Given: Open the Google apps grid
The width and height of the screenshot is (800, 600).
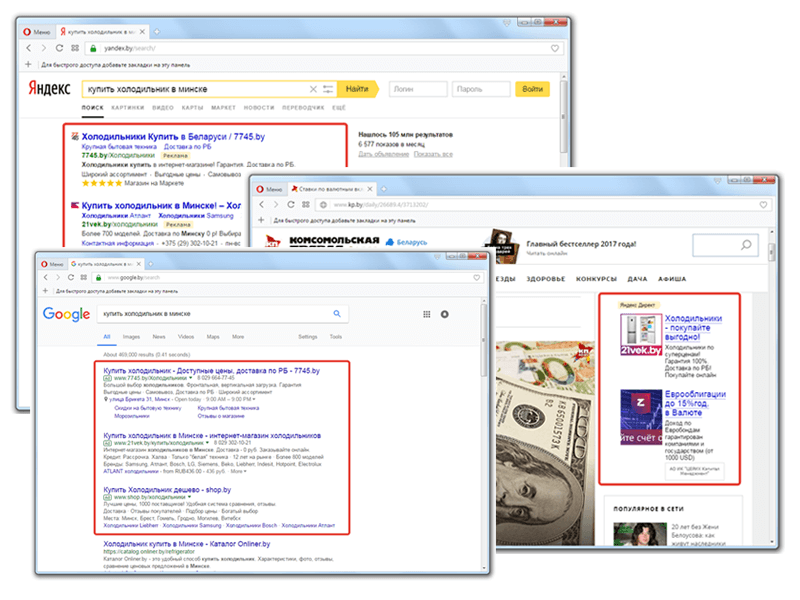Looking at the screenshot, I should [x=427, y=314].
